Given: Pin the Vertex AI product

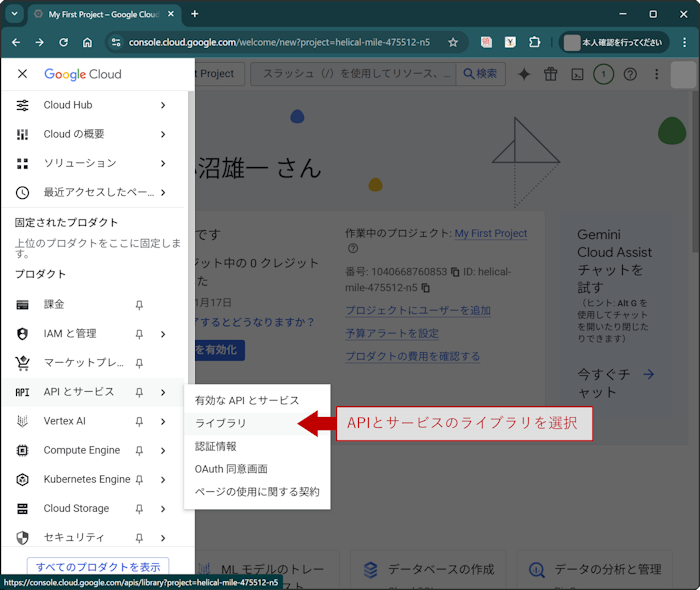Looking at the screenshot, I should pos(139,421).
